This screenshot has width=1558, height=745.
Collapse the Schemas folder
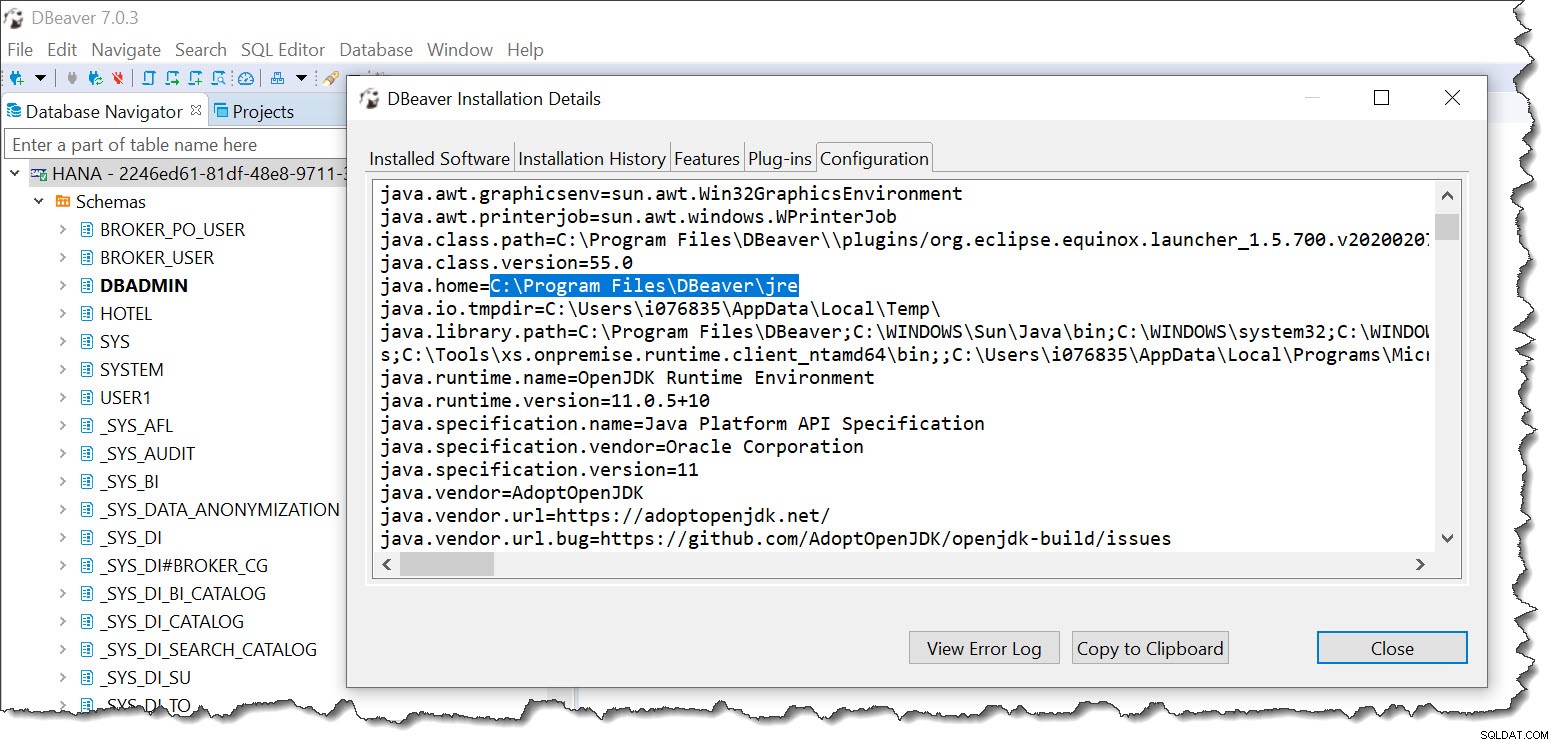coord(39,201)
